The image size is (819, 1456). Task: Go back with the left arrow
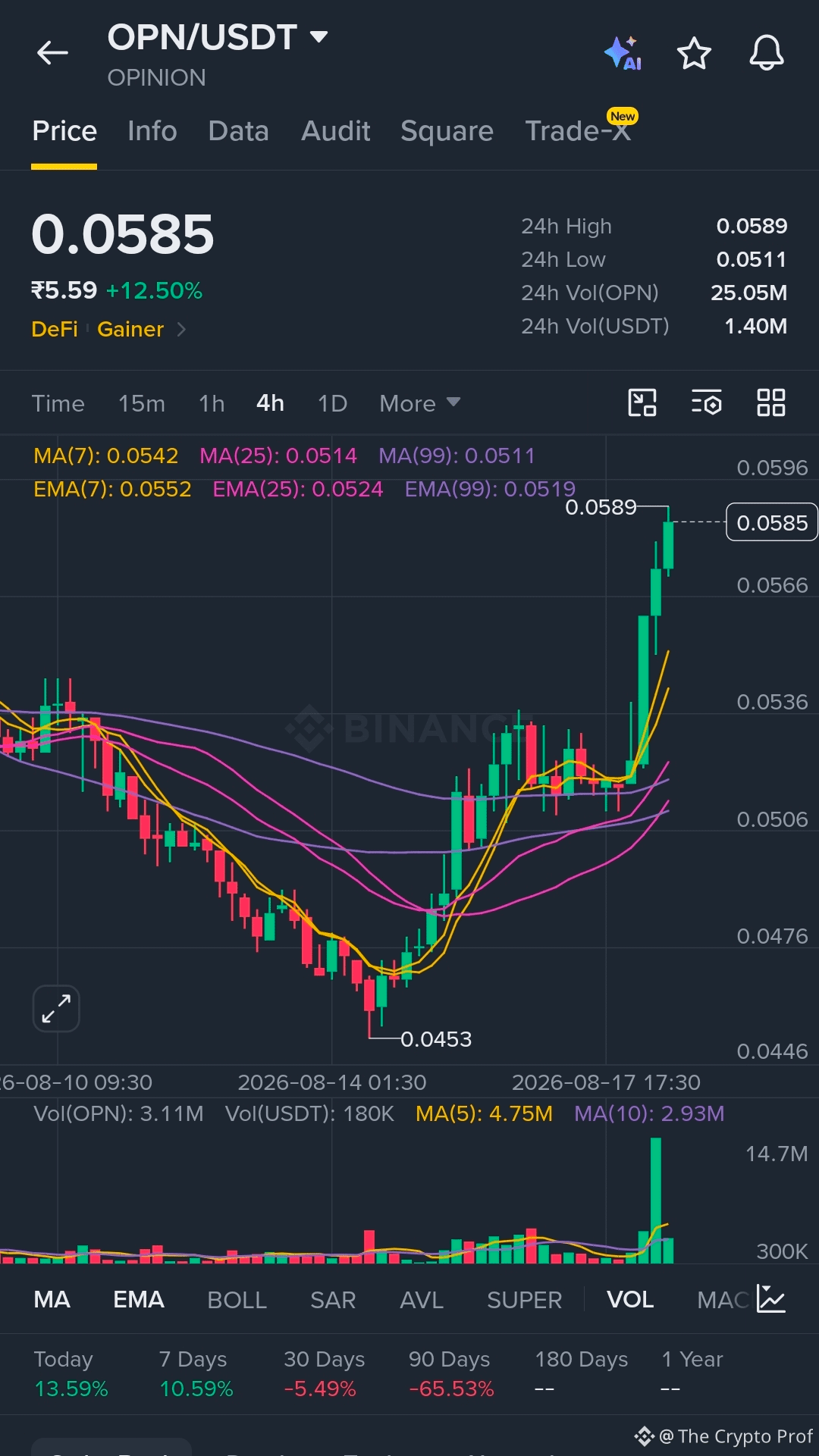[x=52, y=53]
